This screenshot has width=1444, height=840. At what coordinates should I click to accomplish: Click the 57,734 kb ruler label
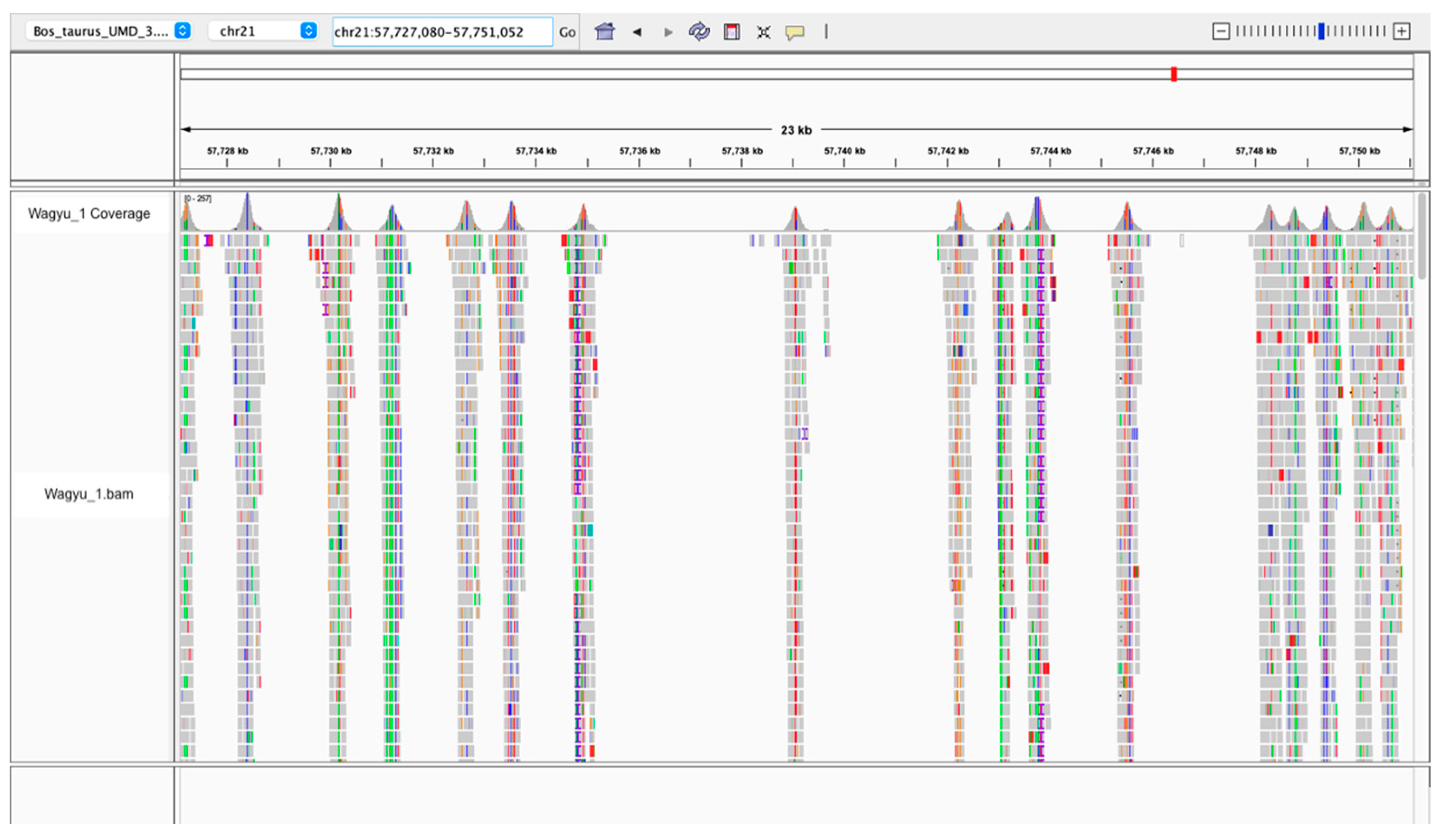pos(536,151)
